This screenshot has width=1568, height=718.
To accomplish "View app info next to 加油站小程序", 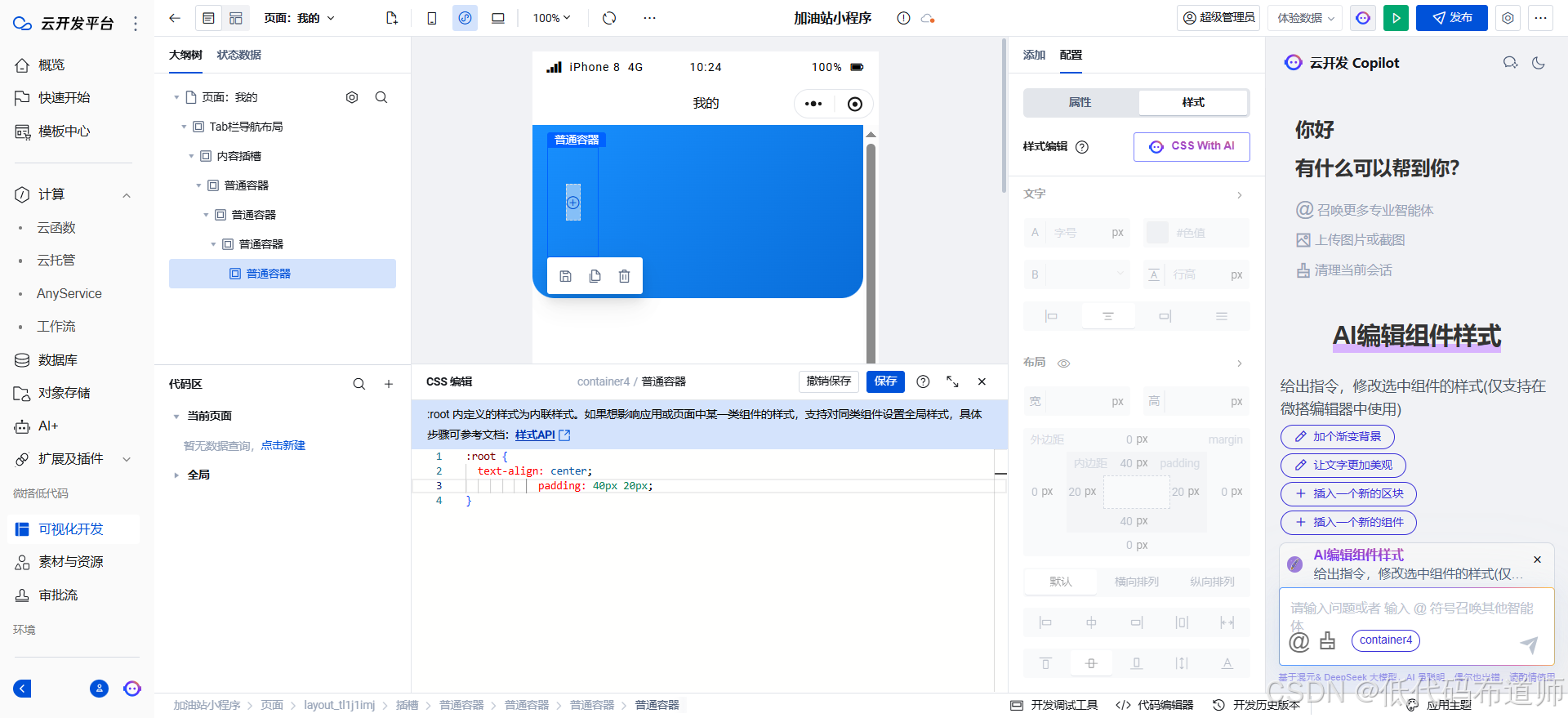I will tap(903, 18).
